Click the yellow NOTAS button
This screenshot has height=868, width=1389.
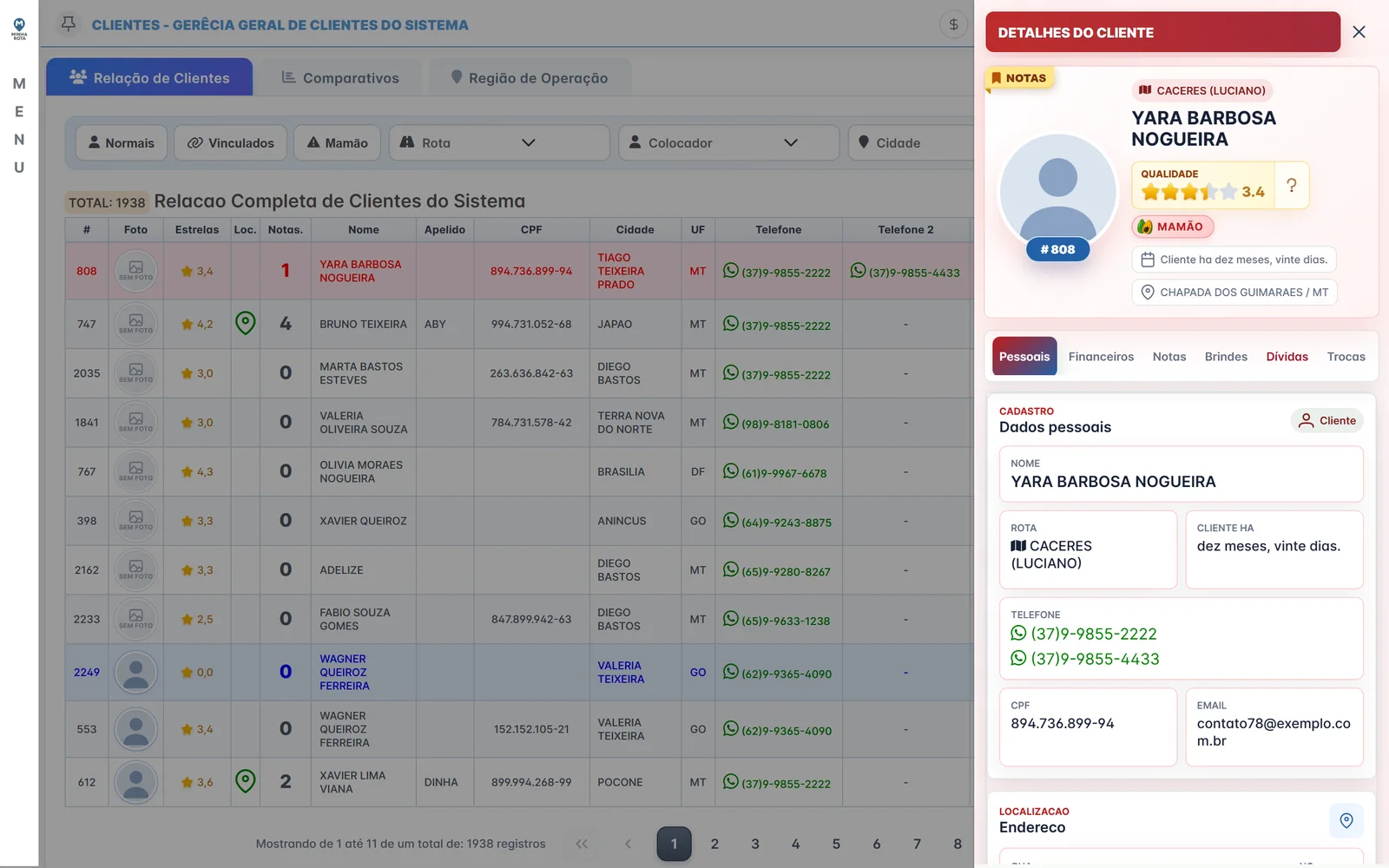1019,77
